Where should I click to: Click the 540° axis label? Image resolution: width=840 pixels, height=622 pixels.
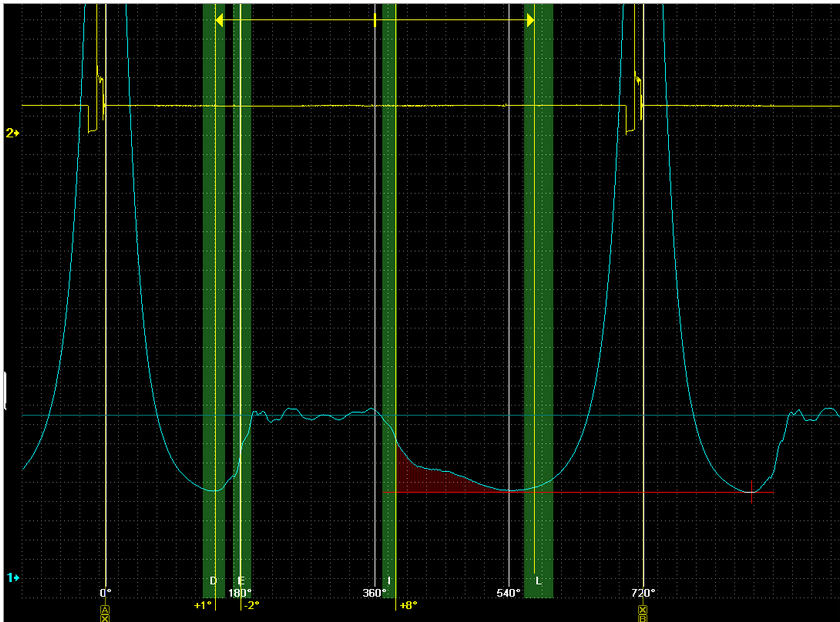click(508, 593)
